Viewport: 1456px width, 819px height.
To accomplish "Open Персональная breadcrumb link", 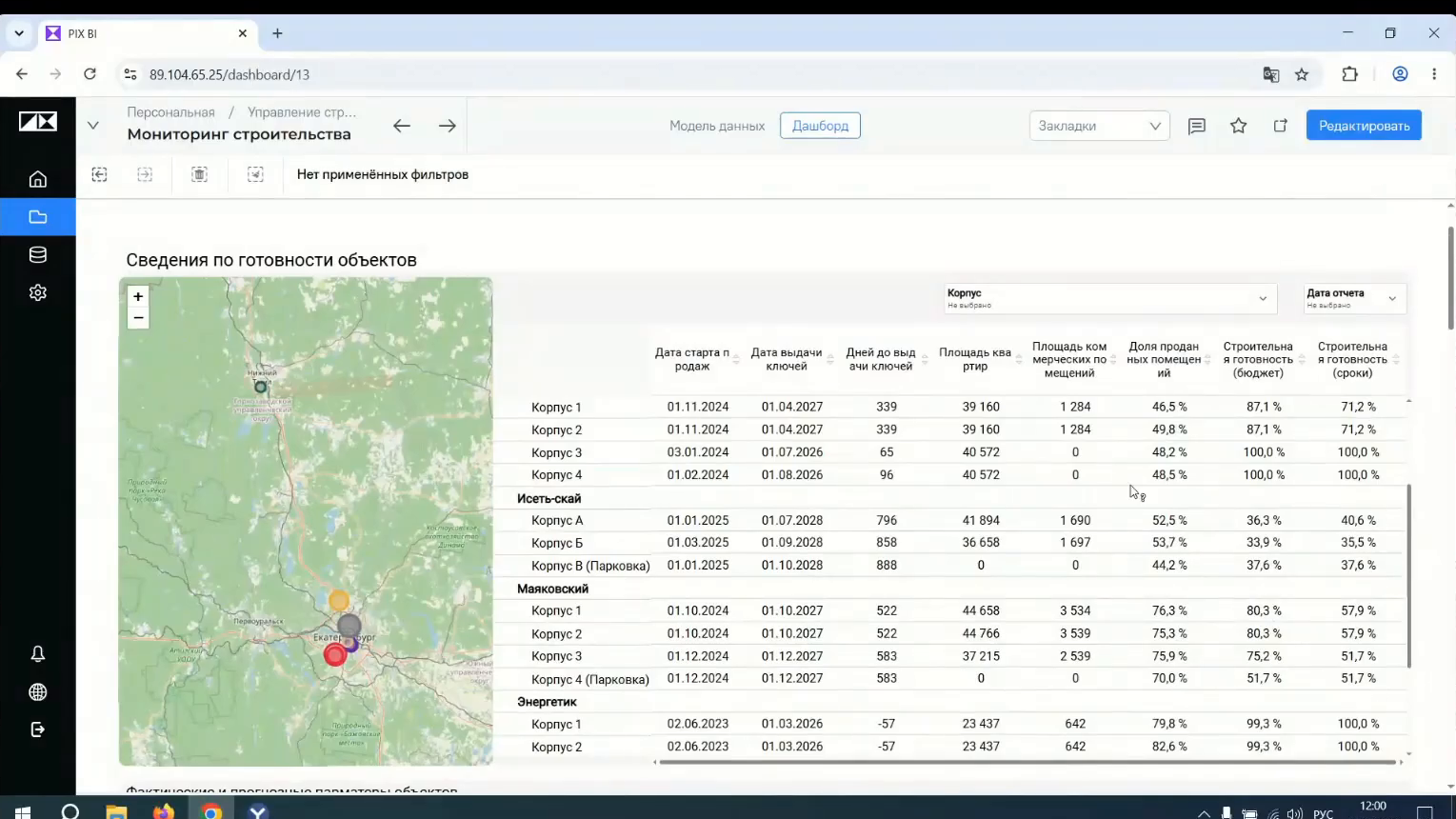I will pos(171,112).
